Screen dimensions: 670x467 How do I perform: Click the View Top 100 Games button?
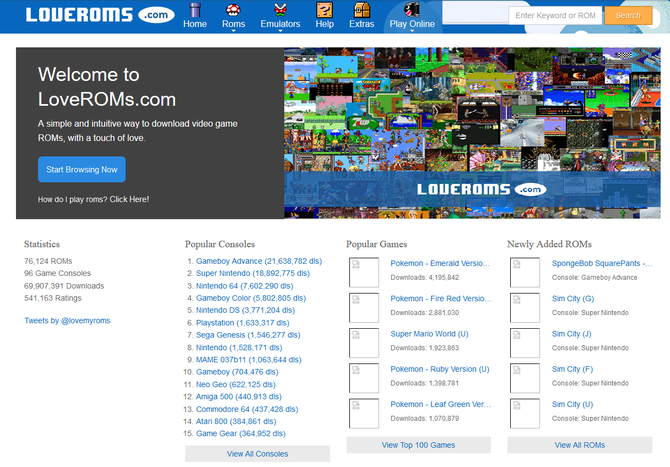tap(418, 445)
